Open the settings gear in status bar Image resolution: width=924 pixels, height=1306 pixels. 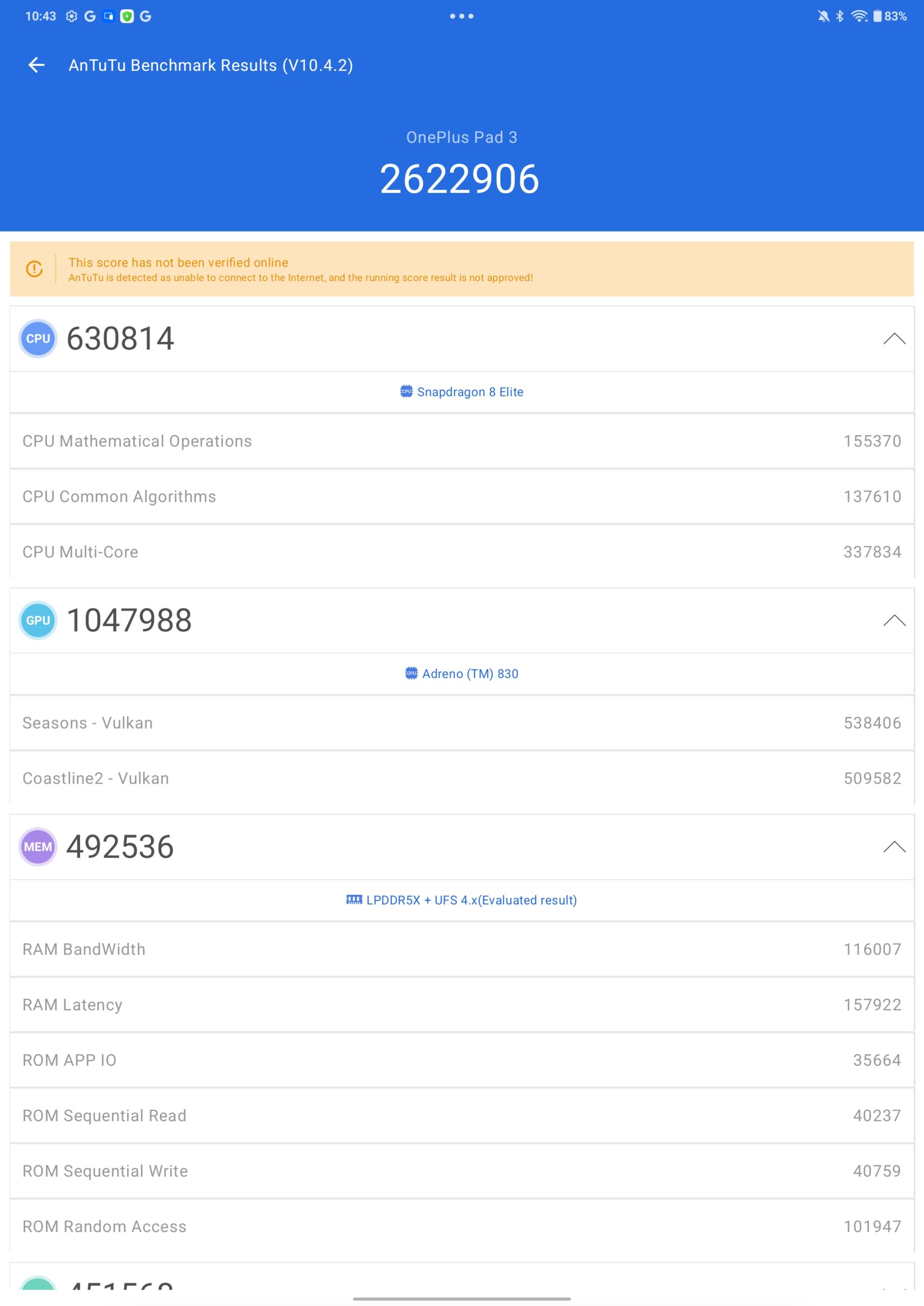click(71, 16)
